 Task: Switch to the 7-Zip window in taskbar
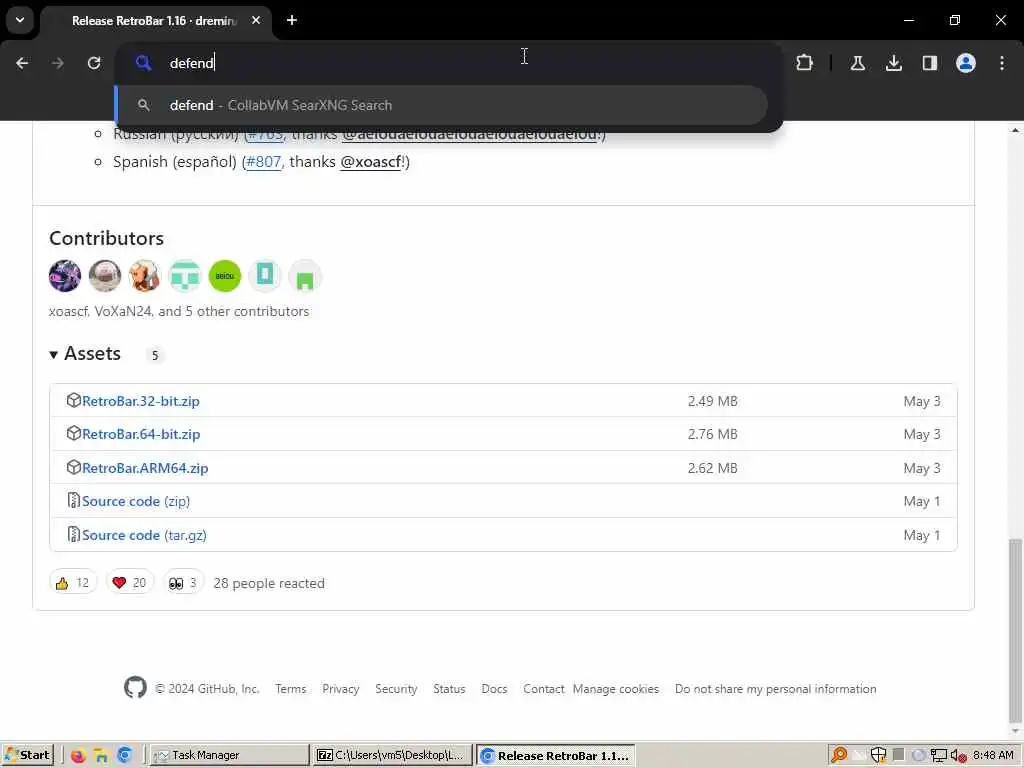click(392, 756)
